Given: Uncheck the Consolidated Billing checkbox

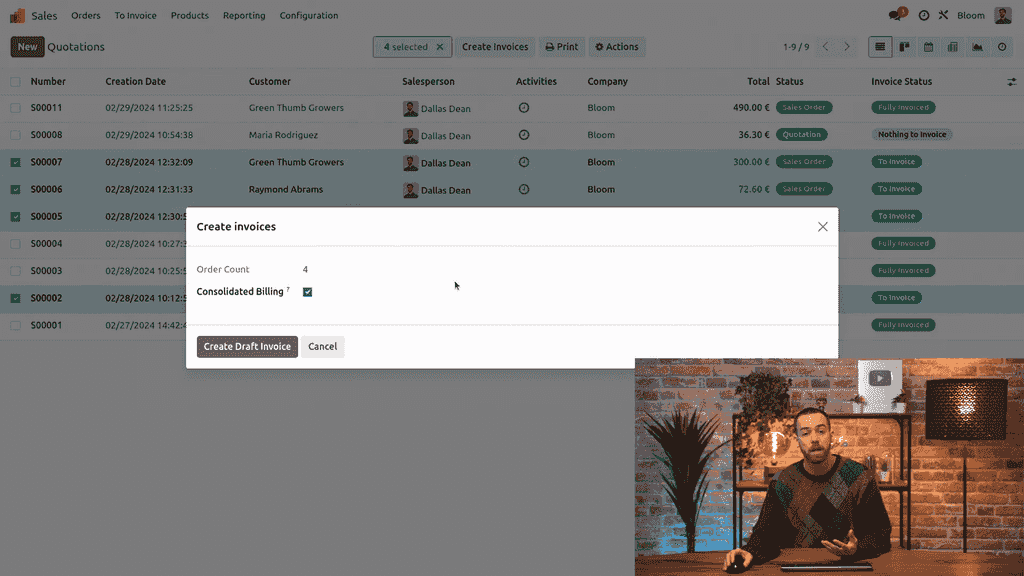Looking at the screenshot, I should point(307,292).
